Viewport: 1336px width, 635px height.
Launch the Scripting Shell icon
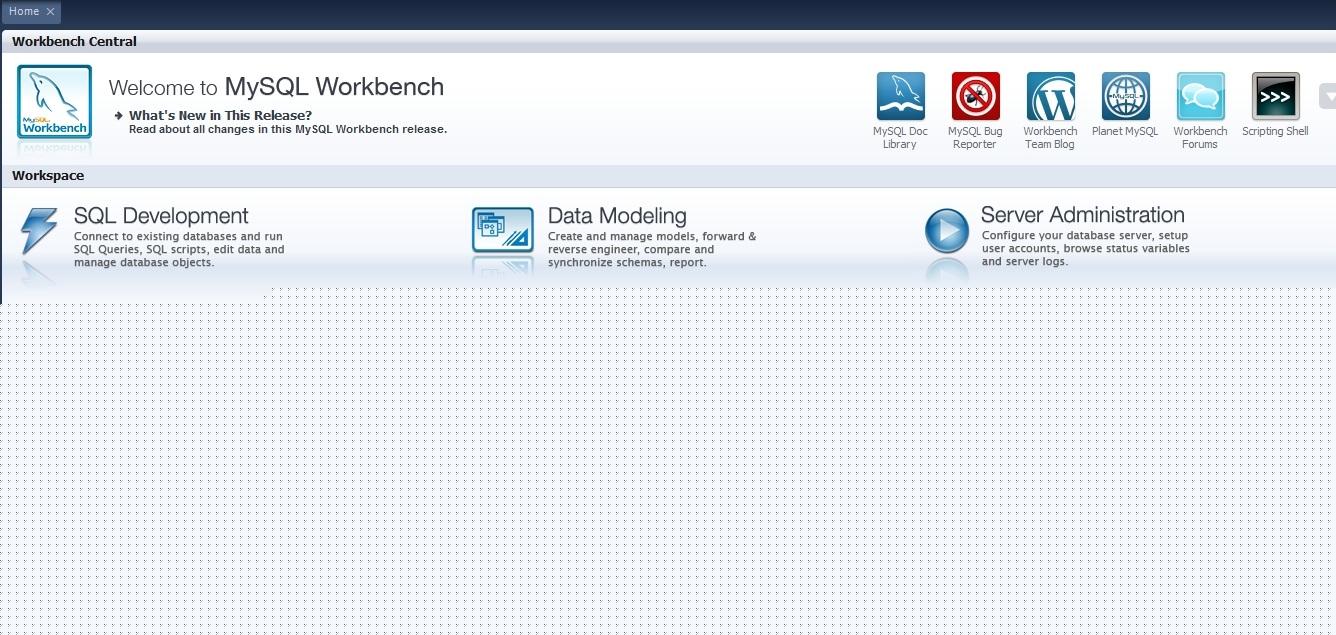point(1275,96)
